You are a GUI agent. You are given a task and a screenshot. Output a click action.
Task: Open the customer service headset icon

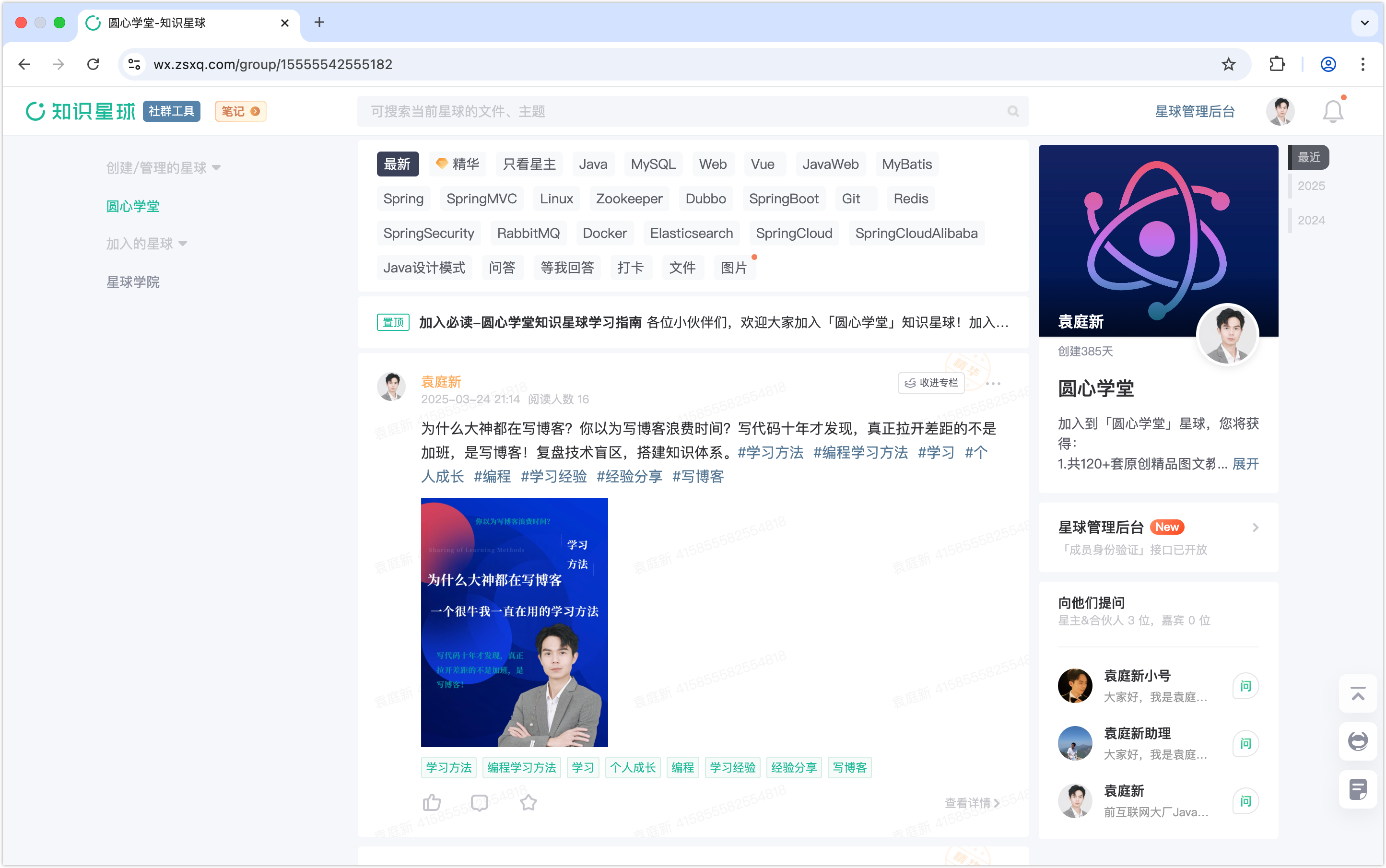pos(1357,741)
